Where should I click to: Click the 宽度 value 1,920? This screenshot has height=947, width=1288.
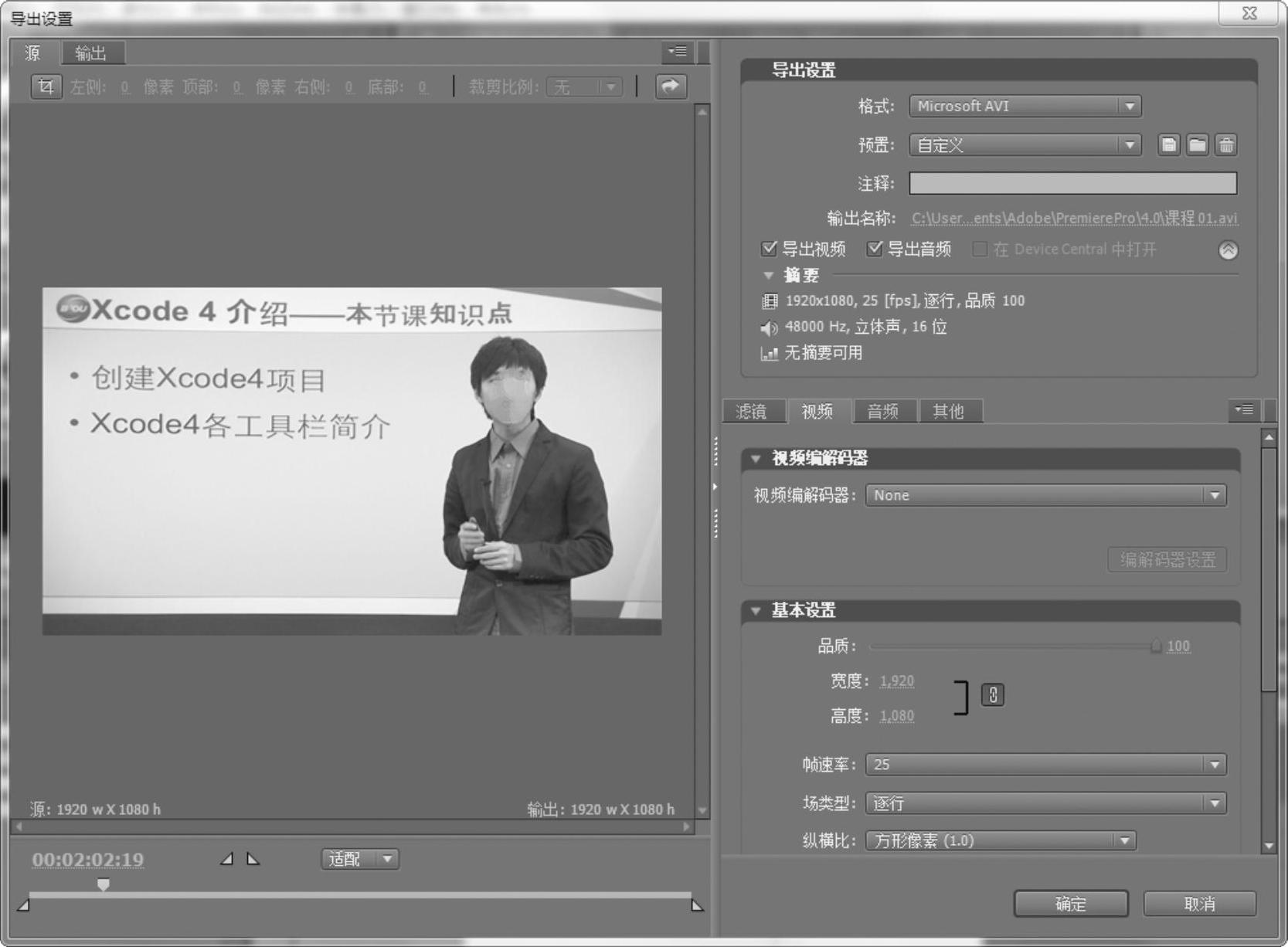pyautogui.click(x=896, y=681)
